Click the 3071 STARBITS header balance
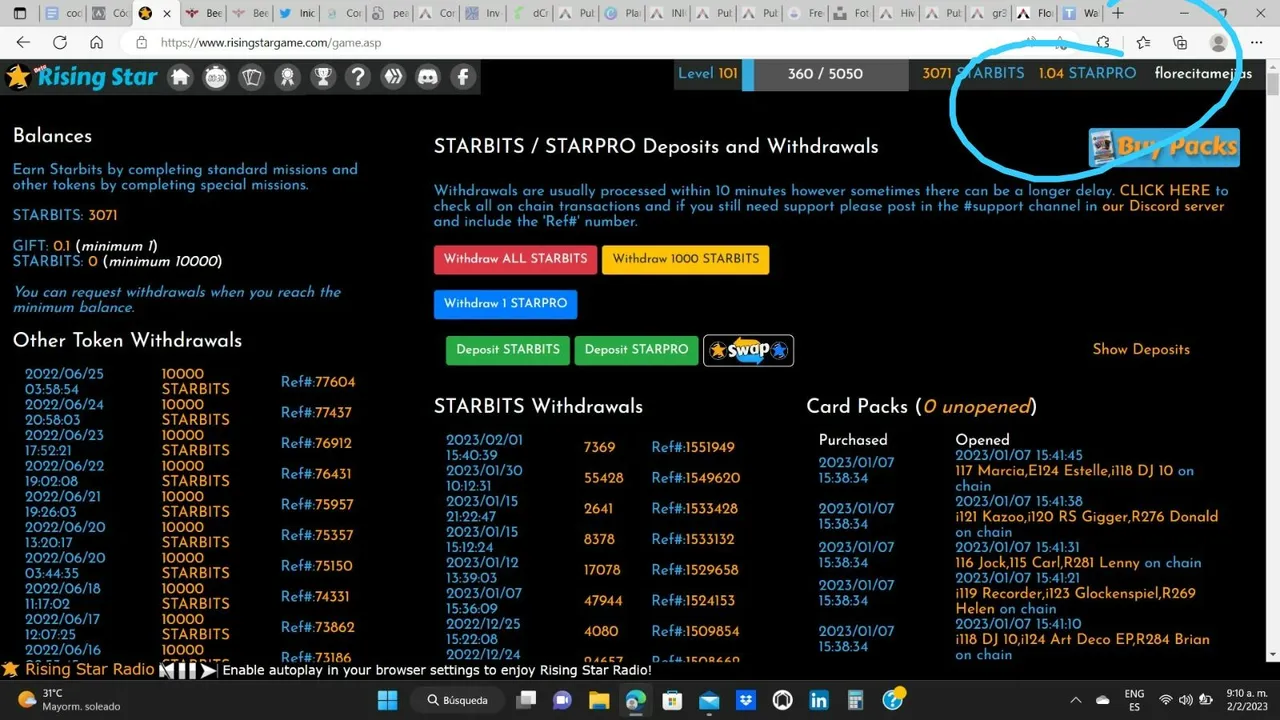Image resolution: width=1280 pixels, height=720 pixels. point(973,74)
